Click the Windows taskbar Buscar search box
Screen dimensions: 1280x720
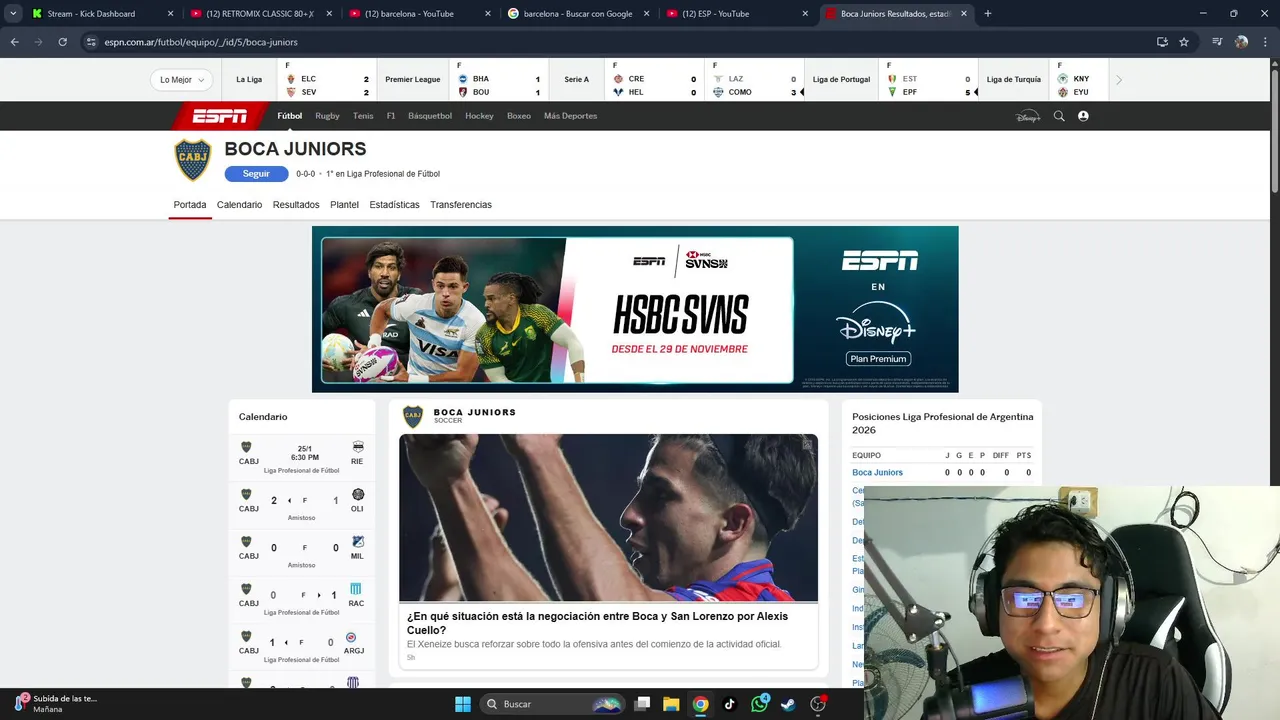552,704
